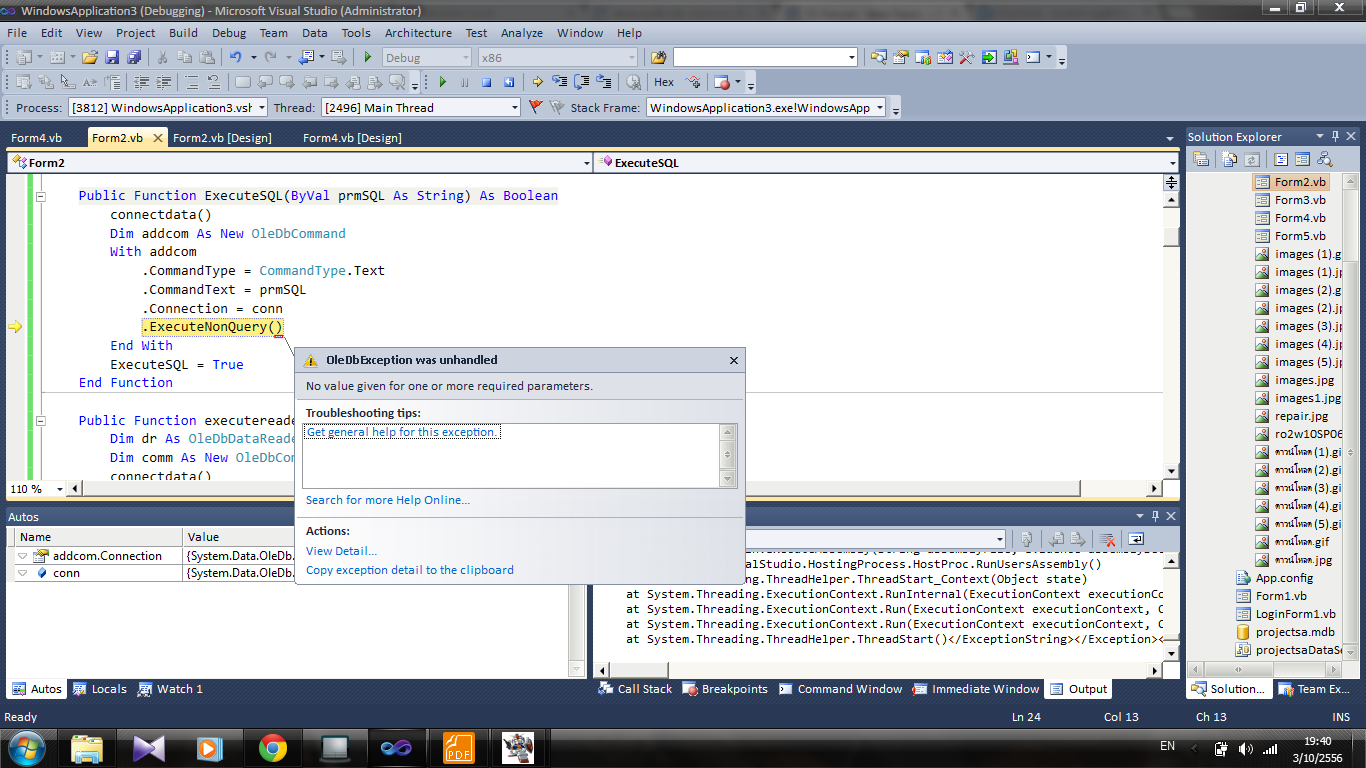Stop debugging with the blue square button
This screenshot has height=768, width=1366.
[487, 82]
